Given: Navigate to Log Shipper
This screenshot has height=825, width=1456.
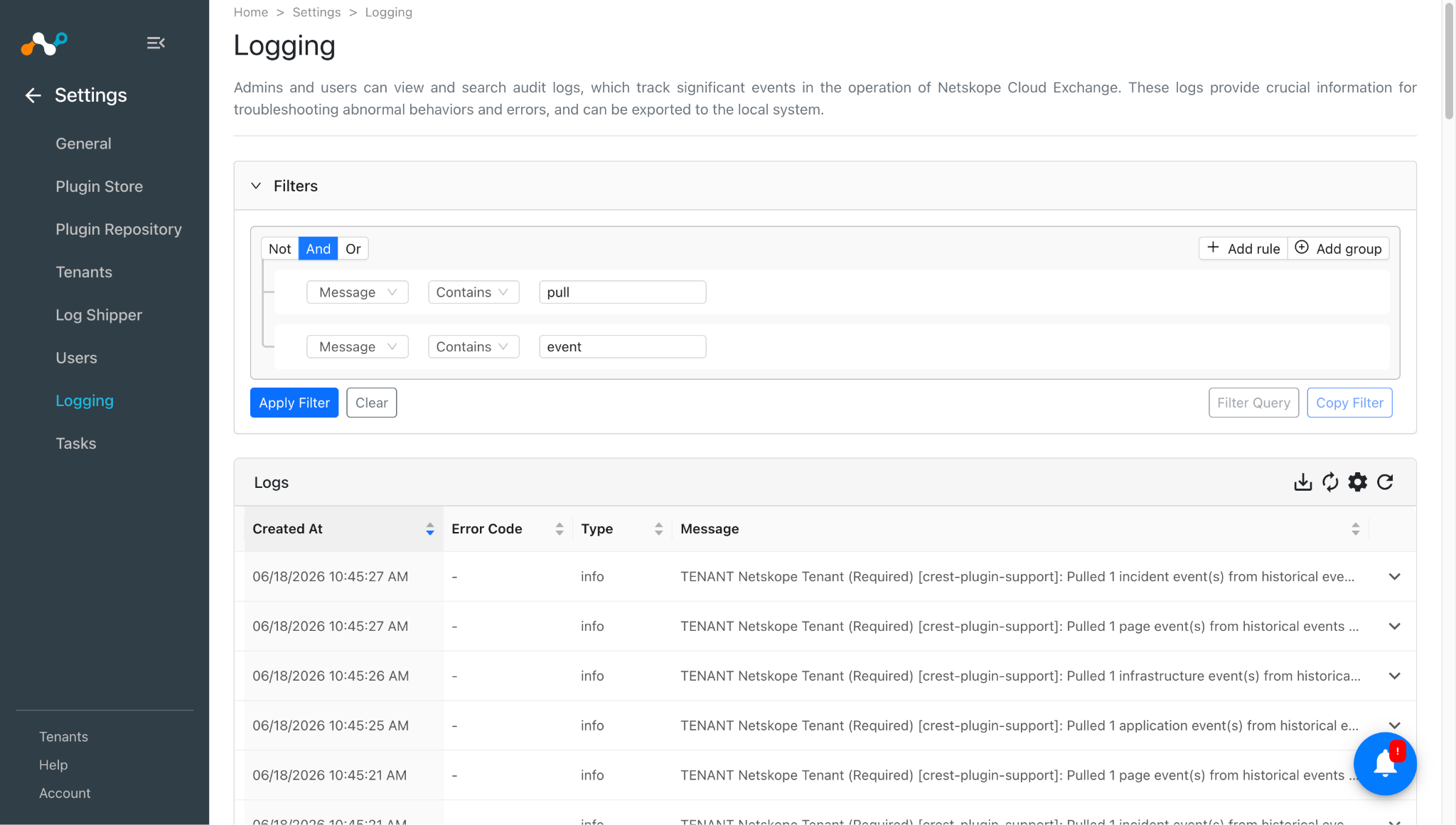Looking at the screenshot, I should [99, 315].
